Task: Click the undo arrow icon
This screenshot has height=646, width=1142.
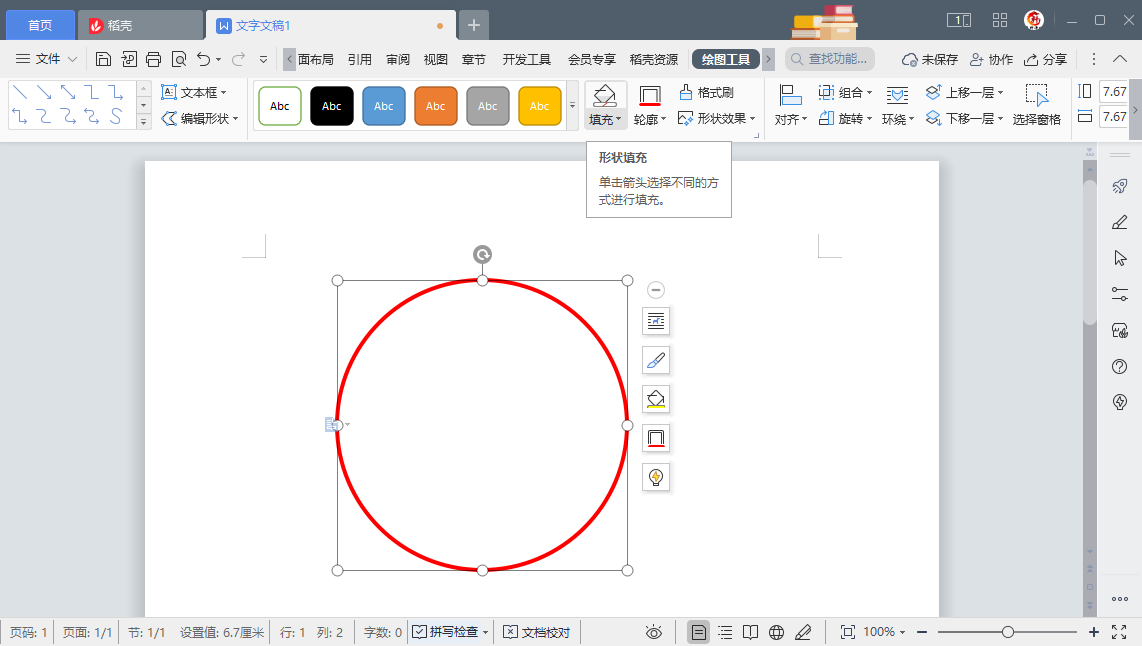Action: pyautogui.click(x=204, y=59)
